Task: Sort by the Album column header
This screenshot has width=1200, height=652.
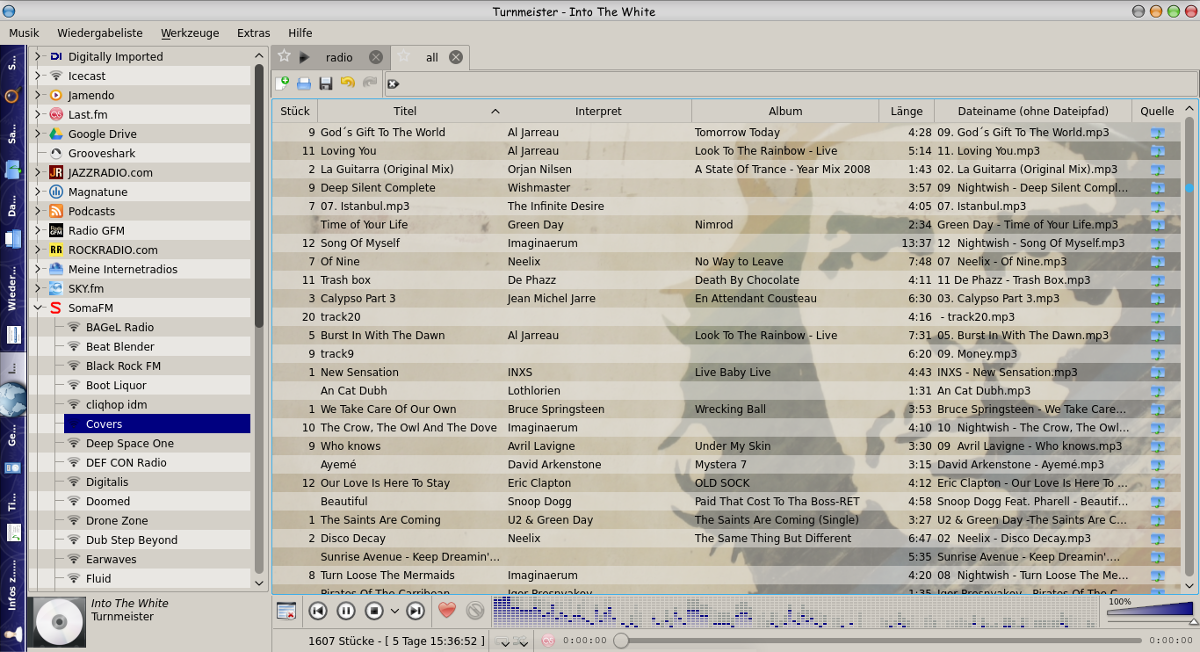Action: click(x=785, y=111)
